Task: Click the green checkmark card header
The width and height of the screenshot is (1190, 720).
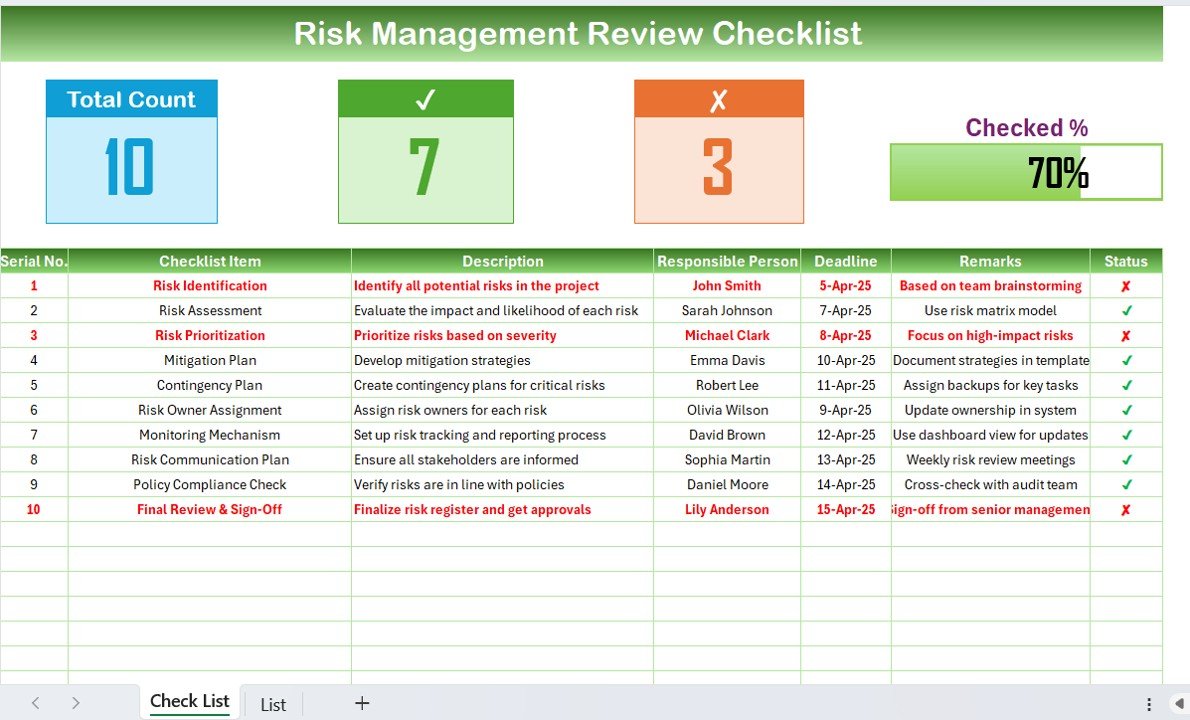Action: pos(426,99)
